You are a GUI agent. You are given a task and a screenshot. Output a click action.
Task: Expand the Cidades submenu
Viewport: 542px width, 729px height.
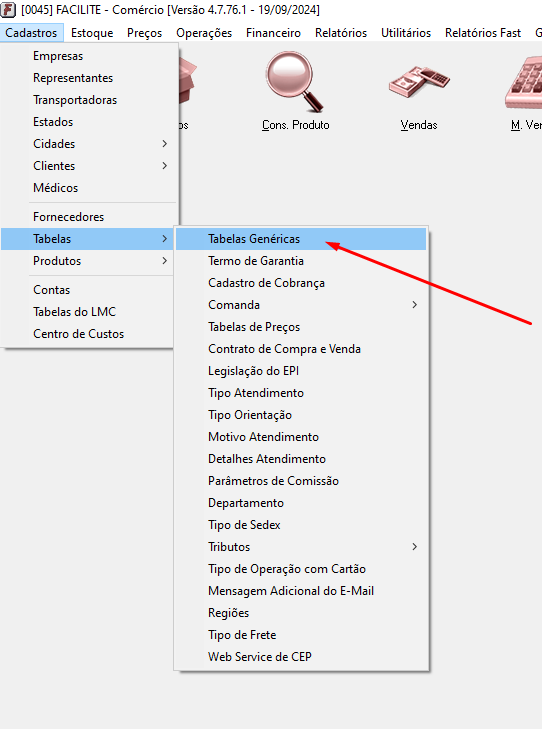pyautogui.click(x=90, y=144)
